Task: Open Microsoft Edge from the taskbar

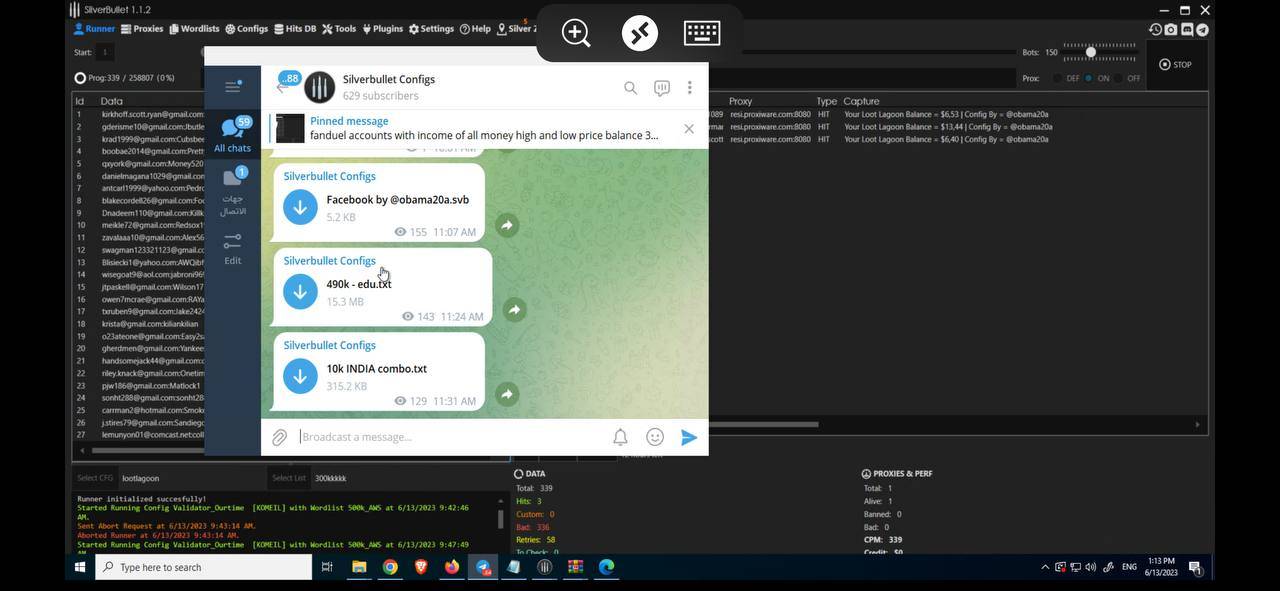Action: [606, 567]
